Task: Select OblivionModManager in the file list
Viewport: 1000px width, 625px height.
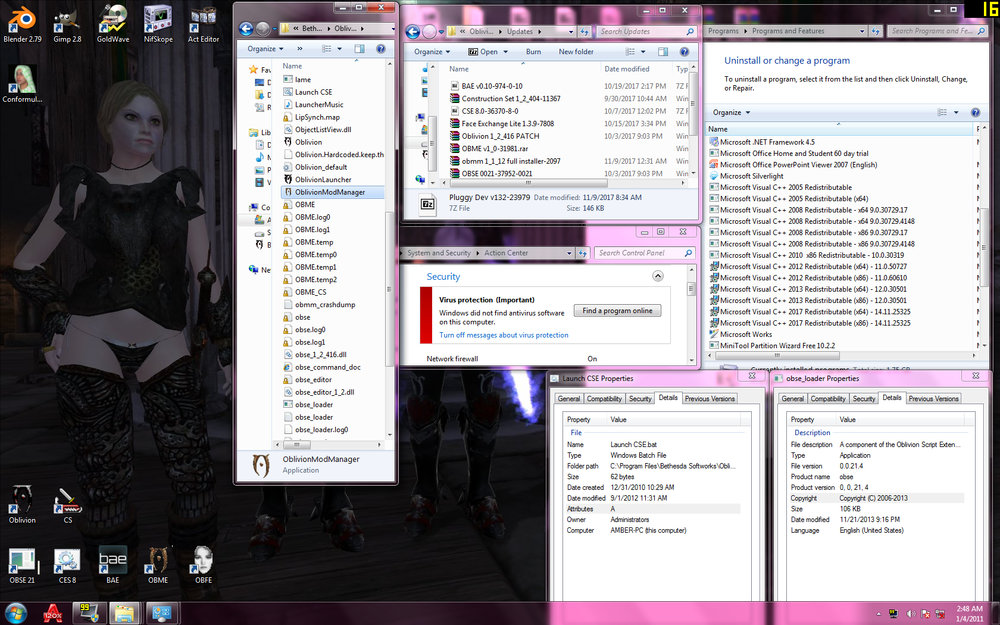Action: [x=332, y=192]
